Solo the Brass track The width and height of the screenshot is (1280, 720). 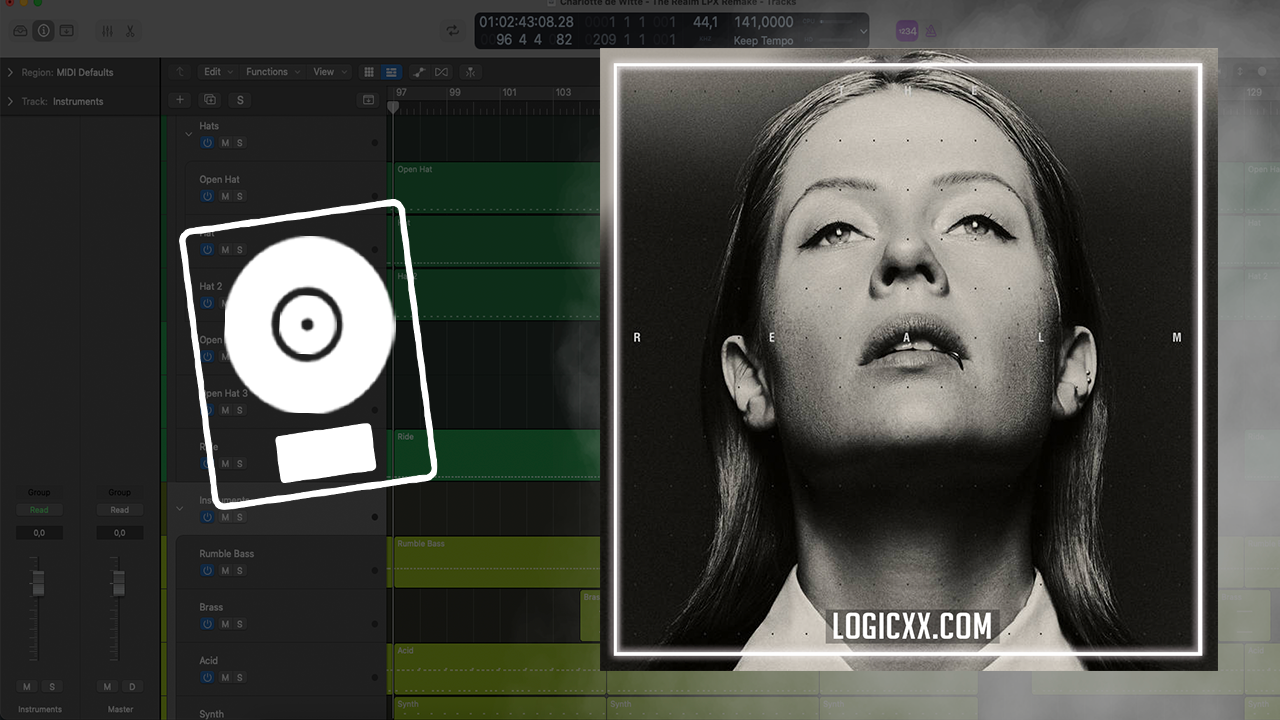coord(240,624)
